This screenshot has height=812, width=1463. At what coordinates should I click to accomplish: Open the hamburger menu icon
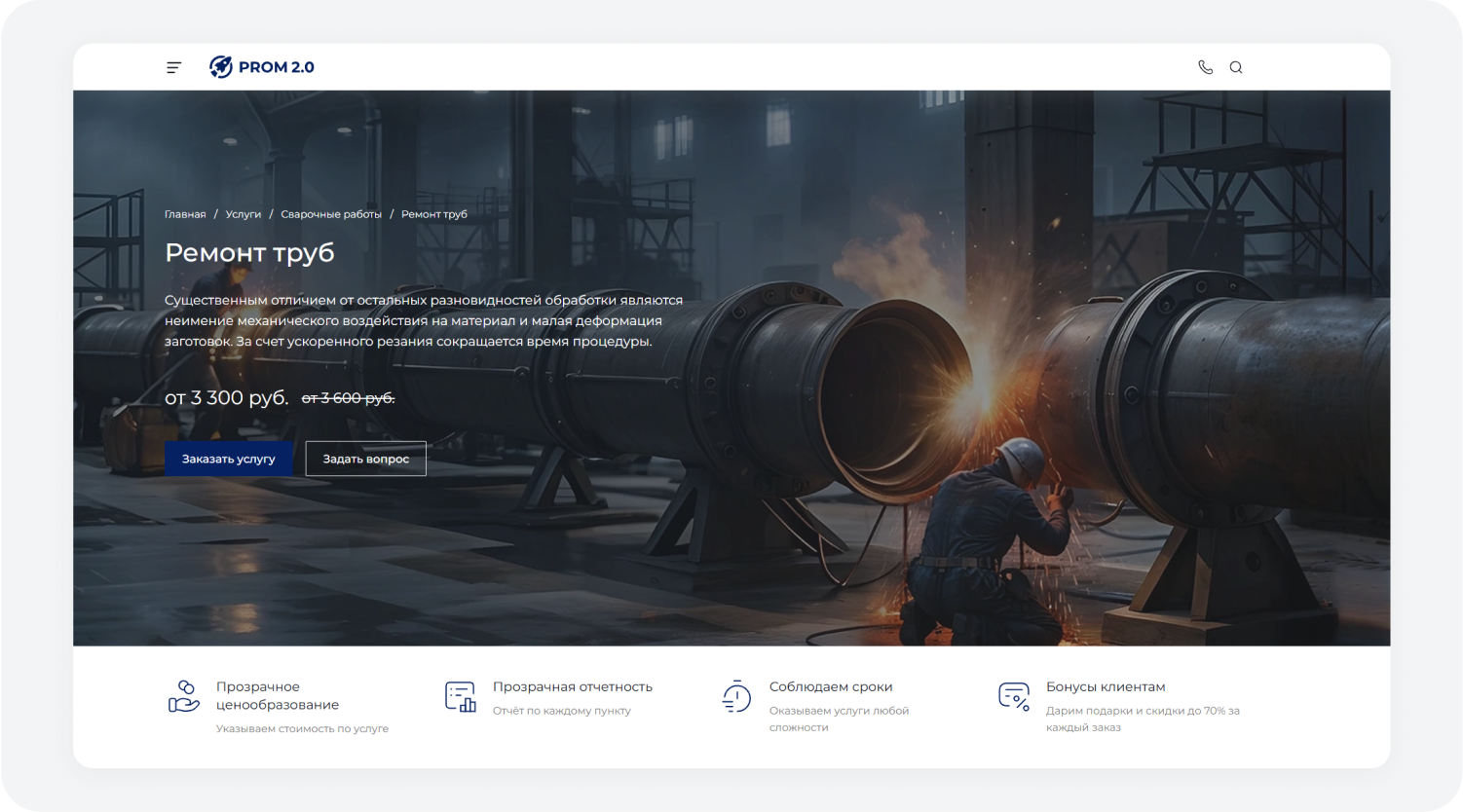(x=173, y=67)
